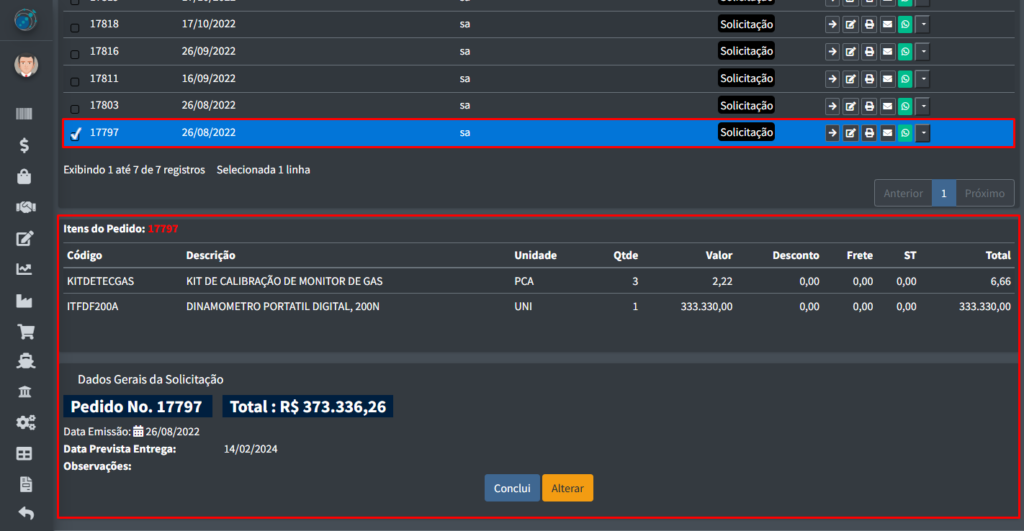Click the arrow icon for order 17803
1024x531 pixels.
coord(832,106)
